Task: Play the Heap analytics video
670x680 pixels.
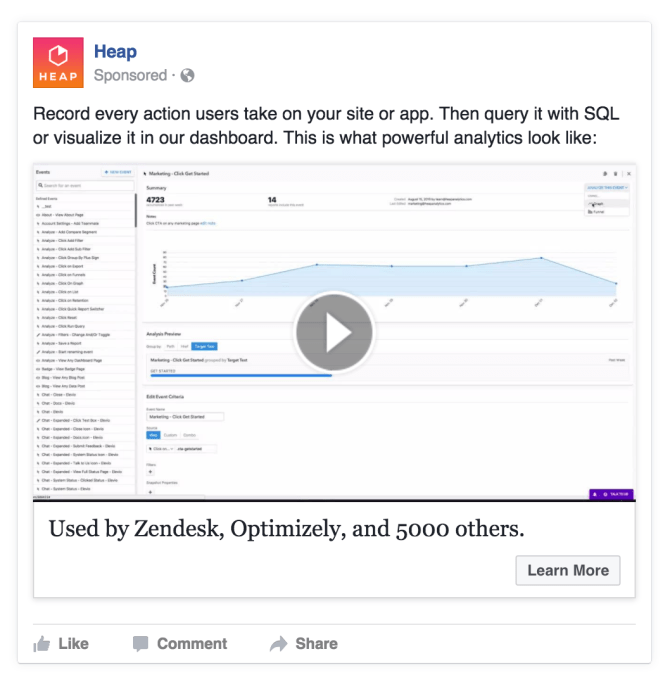Action: (x=334, y=332)
